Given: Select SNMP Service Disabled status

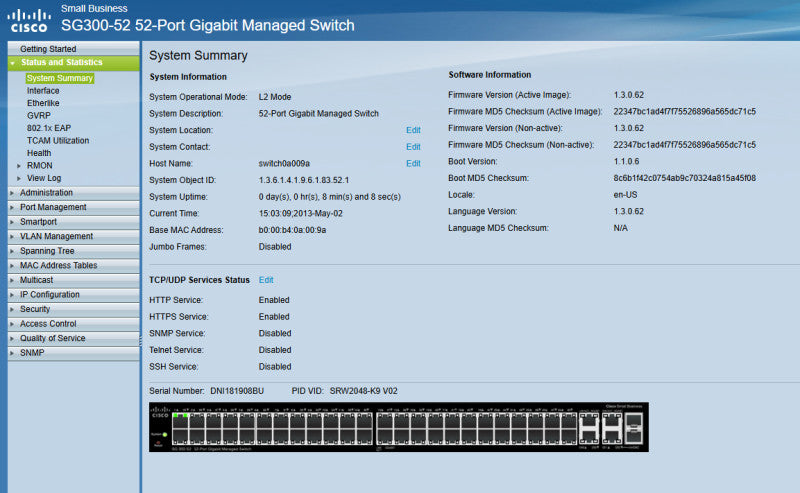Looking at the screenshot, I should [275, 333].
